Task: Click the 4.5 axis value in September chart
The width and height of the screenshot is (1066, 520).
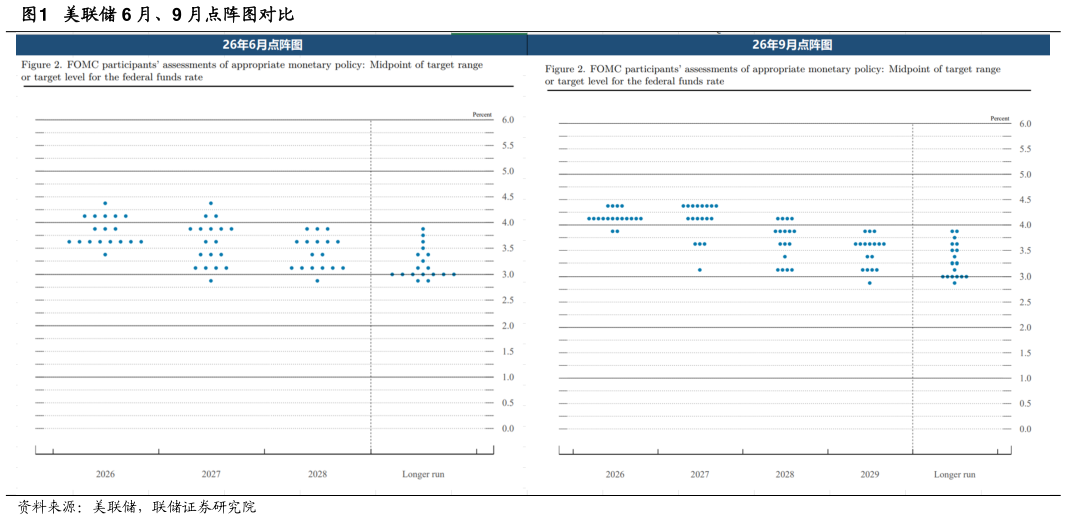Action: pos(1025,200)
